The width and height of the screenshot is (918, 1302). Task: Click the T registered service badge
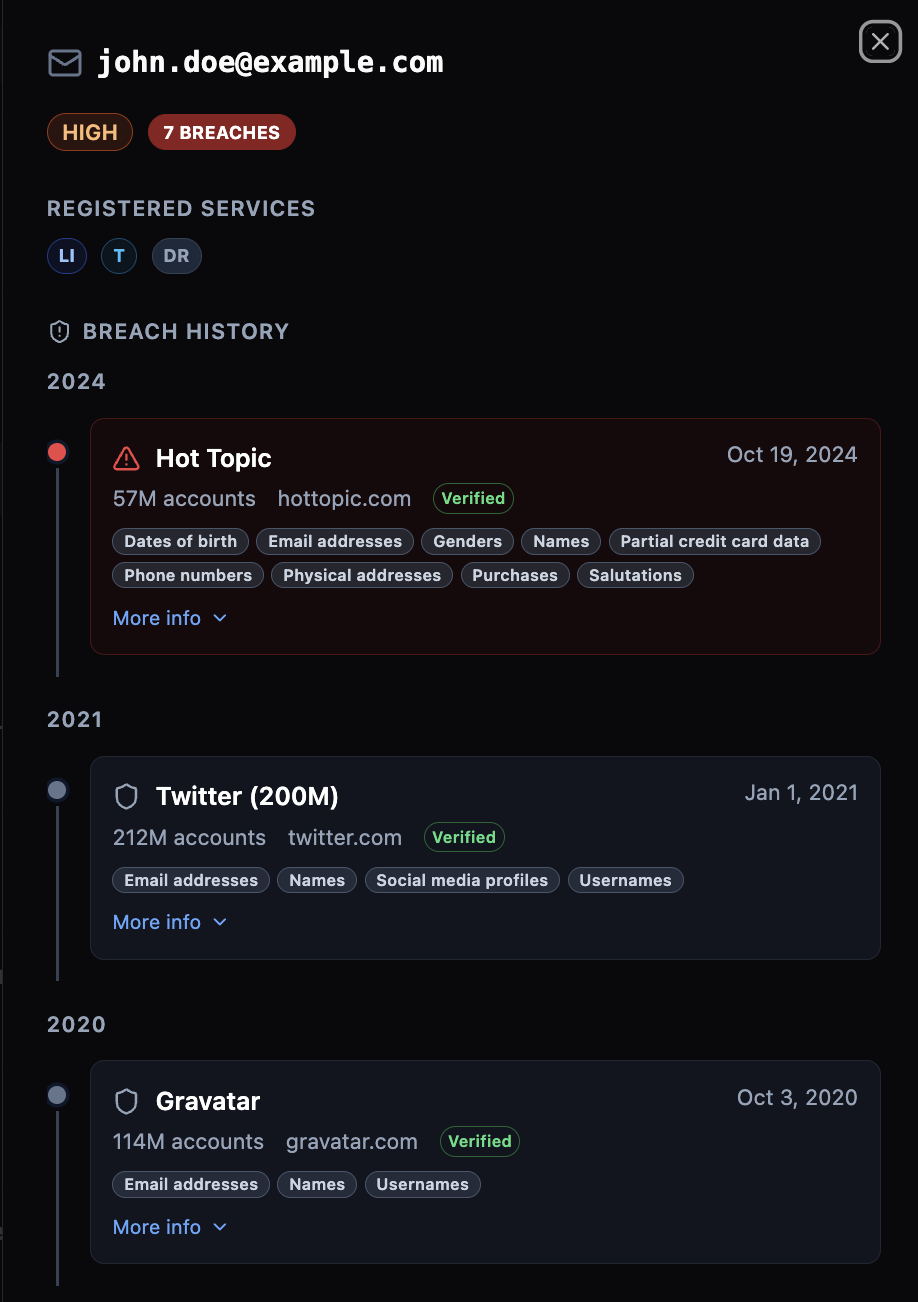click(x=119, y=256)
